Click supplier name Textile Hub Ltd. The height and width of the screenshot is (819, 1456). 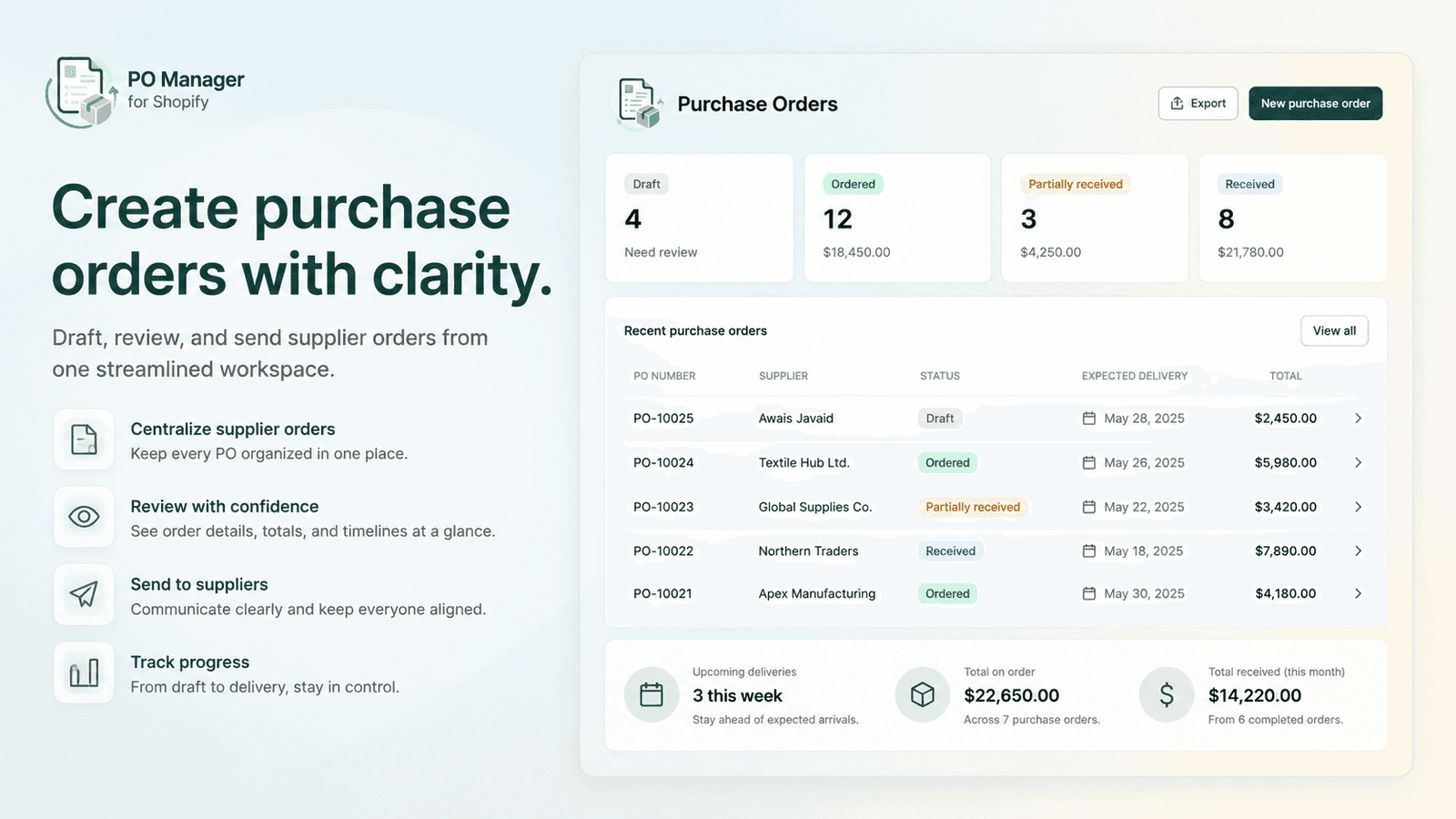click(804, 462)
